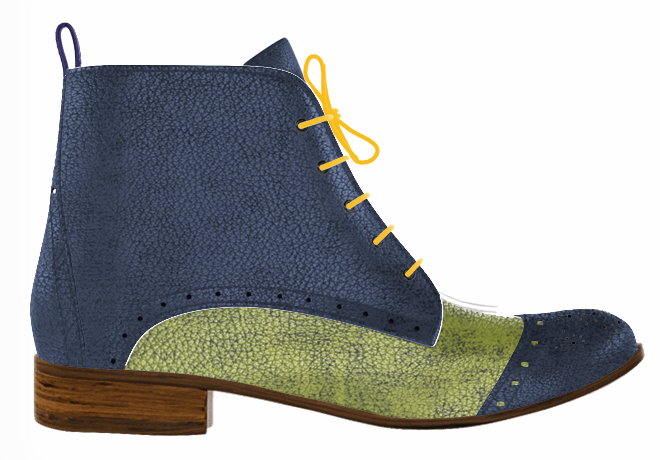The image size is (660, 460).
Task: Click the brown wooden stacked heel
Action: pos(121,394)
